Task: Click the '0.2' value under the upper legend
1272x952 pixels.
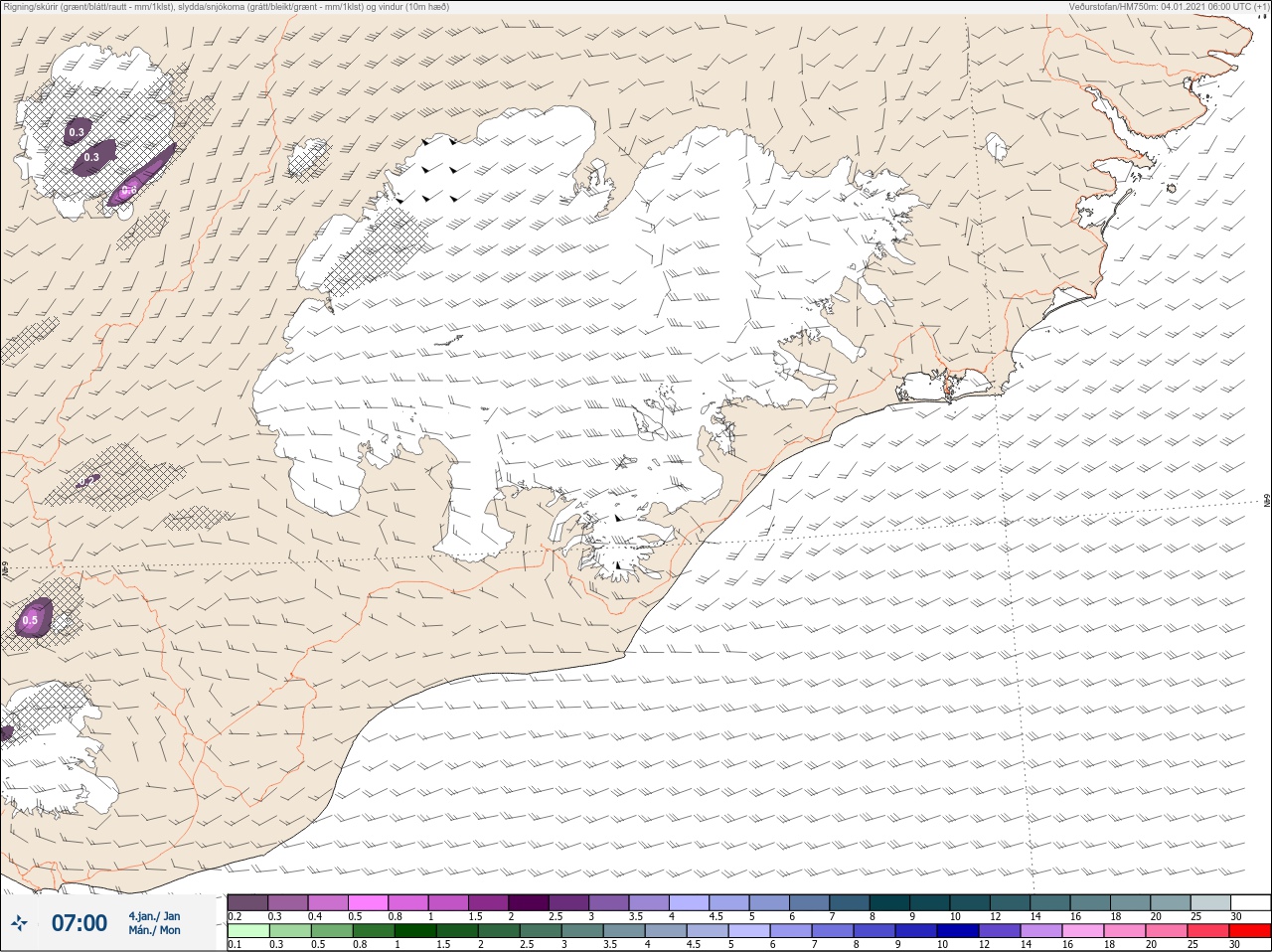Action: coord(235,916)
